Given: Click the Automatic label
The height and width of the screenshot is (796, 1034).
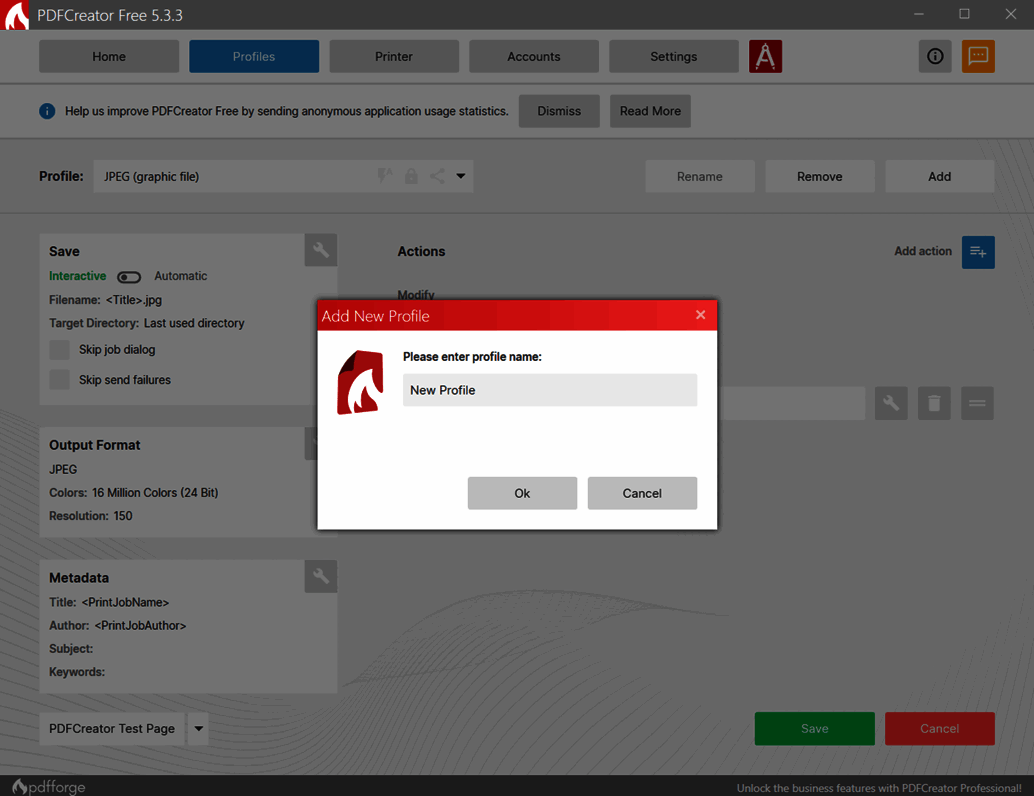Looking at the screenshot, I should pos(181,276).
